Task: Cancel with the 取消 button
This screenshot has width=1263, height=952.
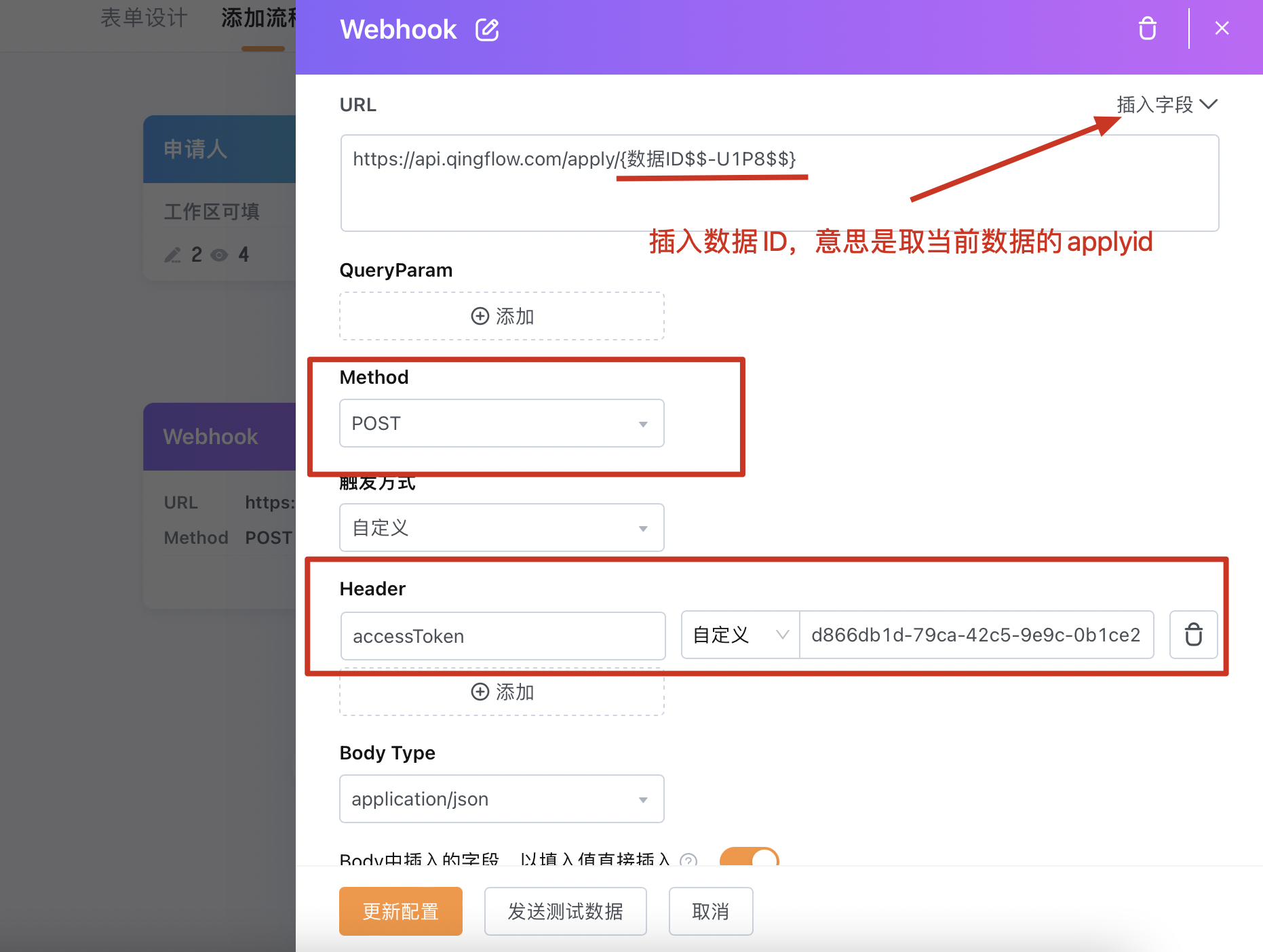Action: [x=711, y=911]
